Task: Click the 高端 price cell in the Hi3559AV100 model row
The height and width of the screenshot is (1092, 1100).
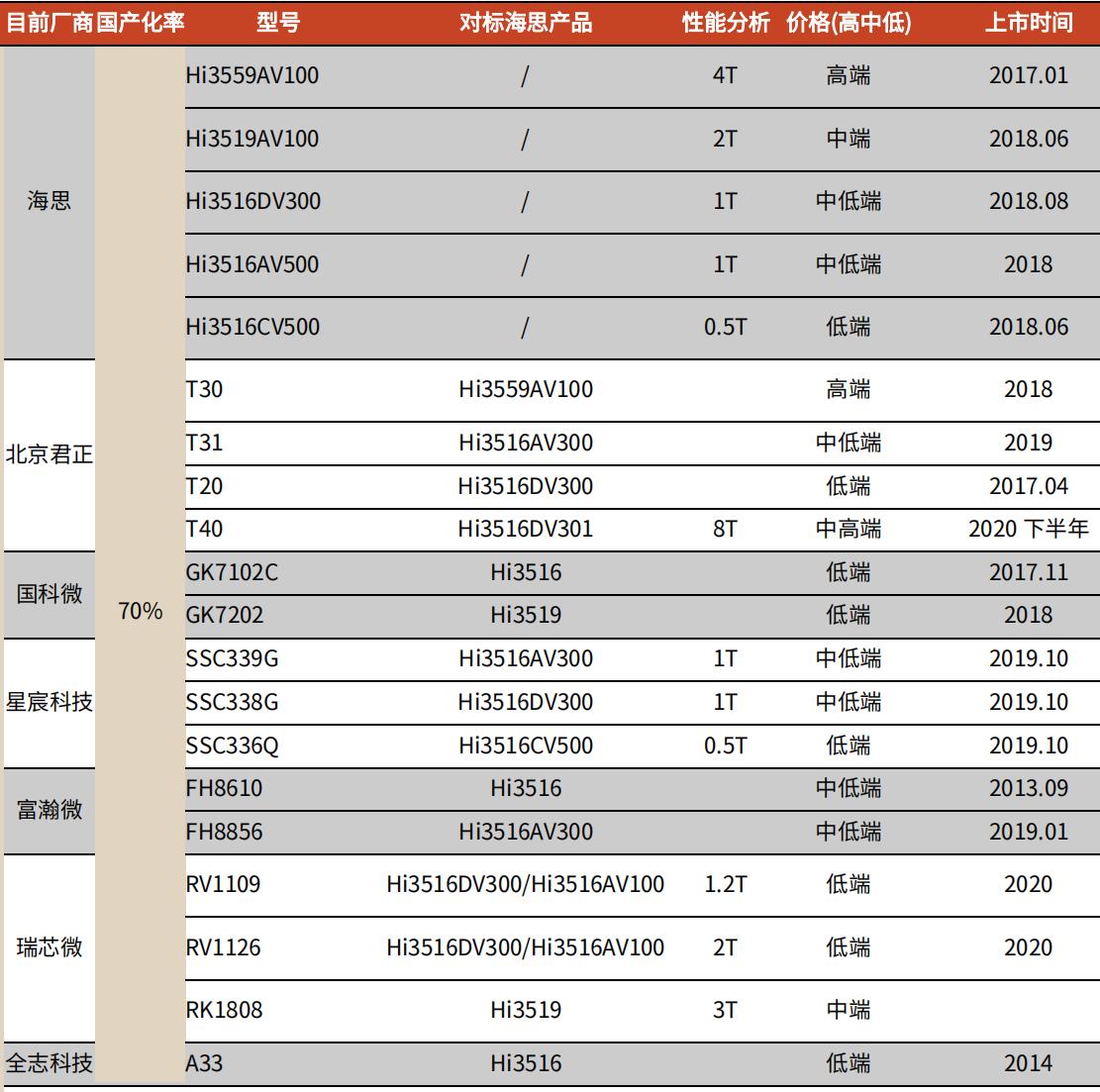Action: pyautogui.click(x=849, y=75)
